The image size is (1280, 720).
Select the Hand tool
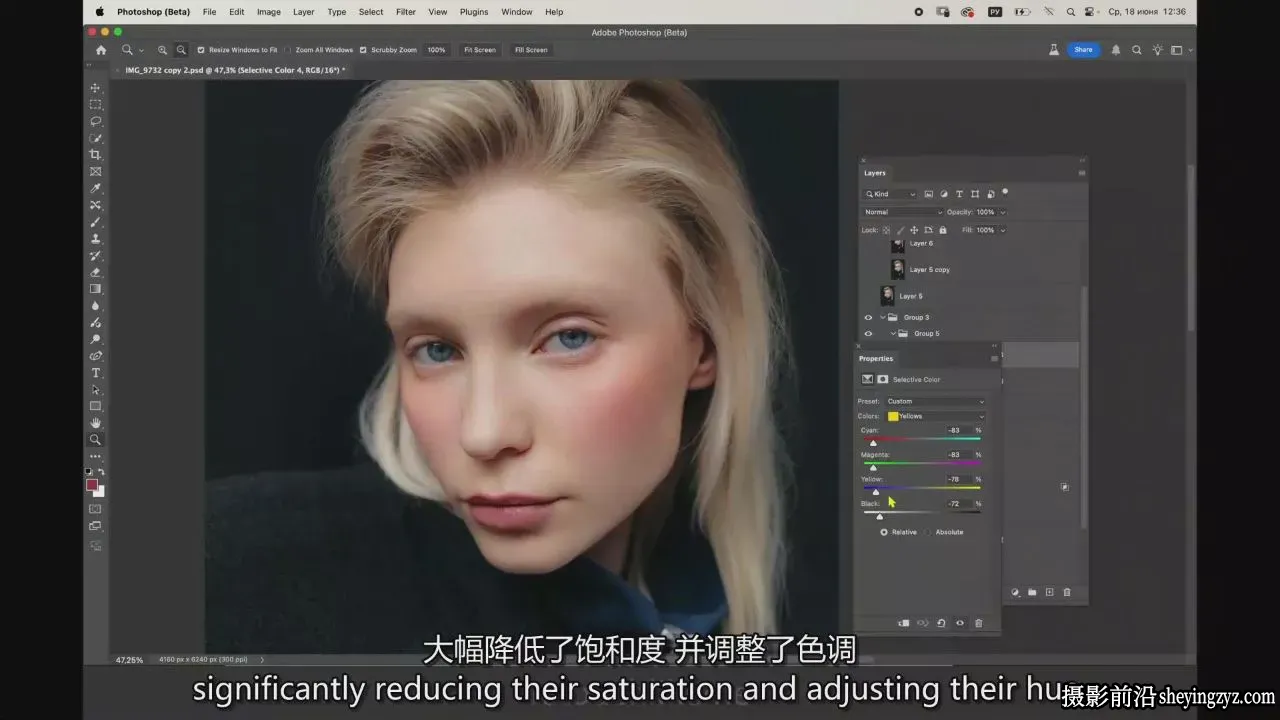(96, 423)
